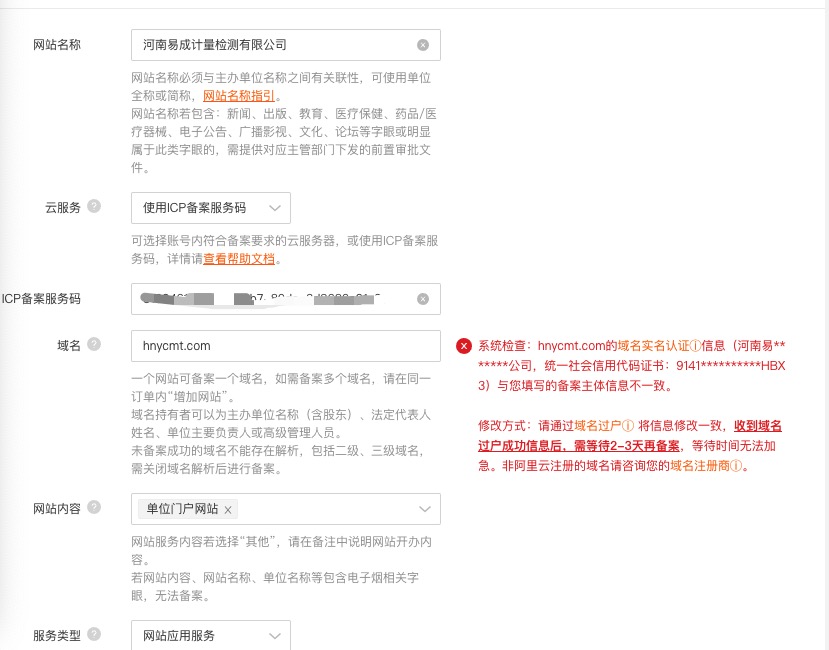Viewport: 829px width, 650px height.
Task: Open the 查看帮助文档 link
Action: click(x=239, y=259)
